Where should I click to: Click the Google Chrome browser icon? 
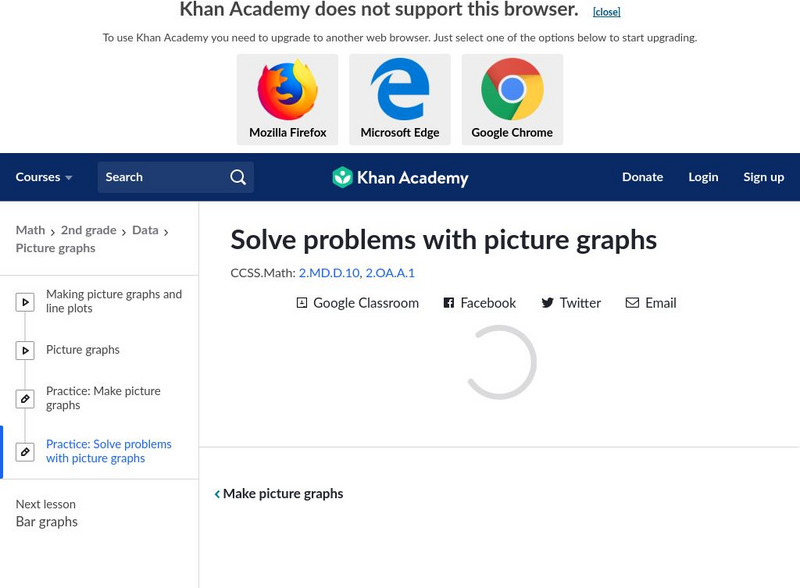(x=512, y=90)
